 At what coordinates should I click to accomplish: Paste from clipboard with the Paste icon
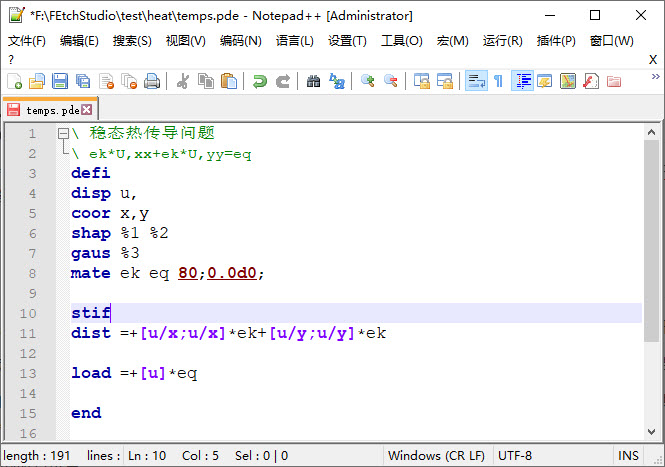pyautogui.click(x=229, y=81)
